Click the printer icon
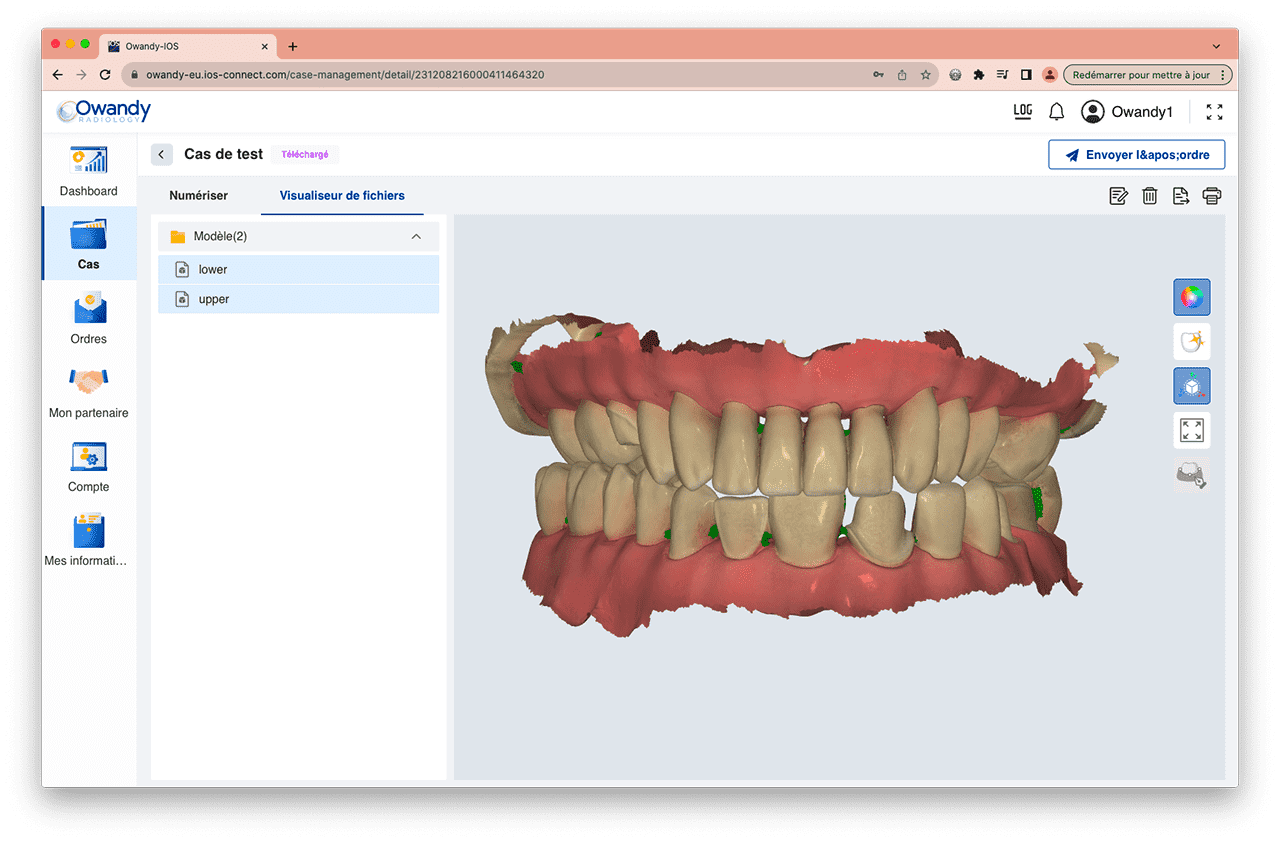This screenshot has height=842, width=1280. point(1212,196)
